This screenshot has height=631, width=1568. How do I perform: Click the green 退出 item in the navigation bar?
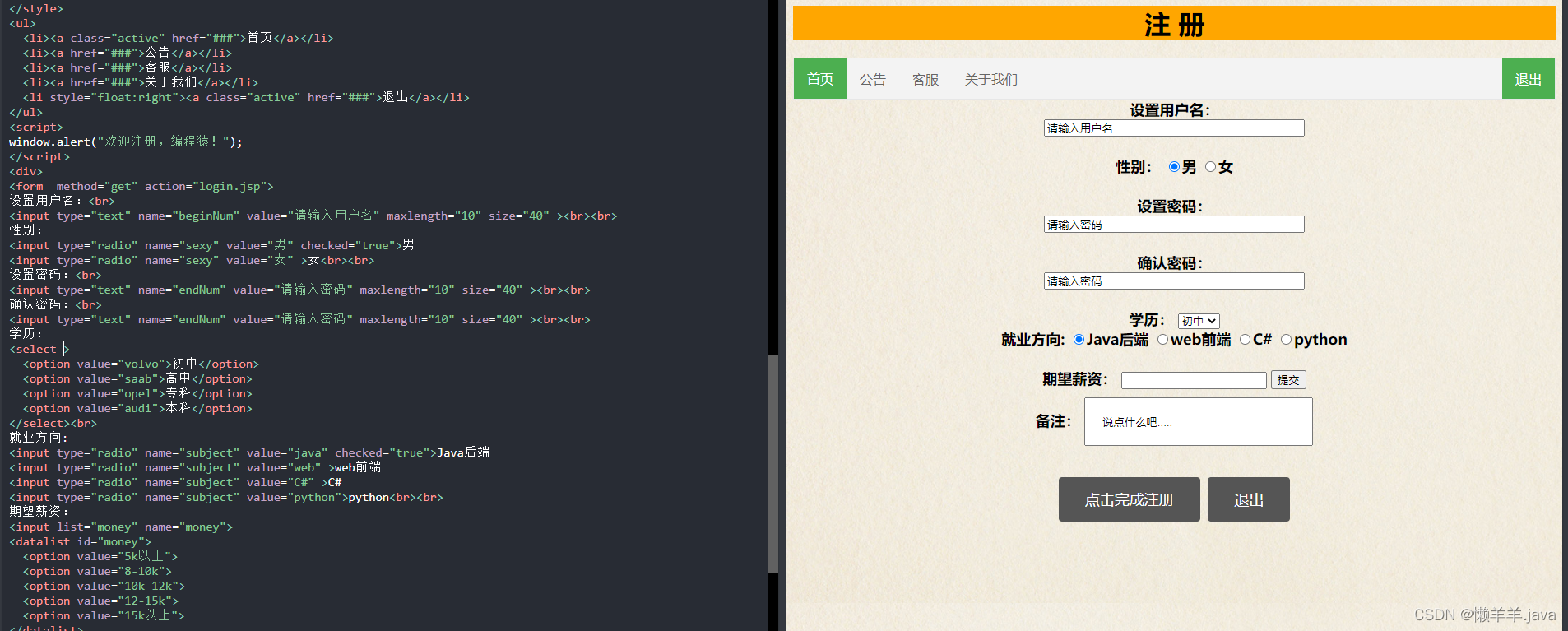click(x=1529, y=79)
